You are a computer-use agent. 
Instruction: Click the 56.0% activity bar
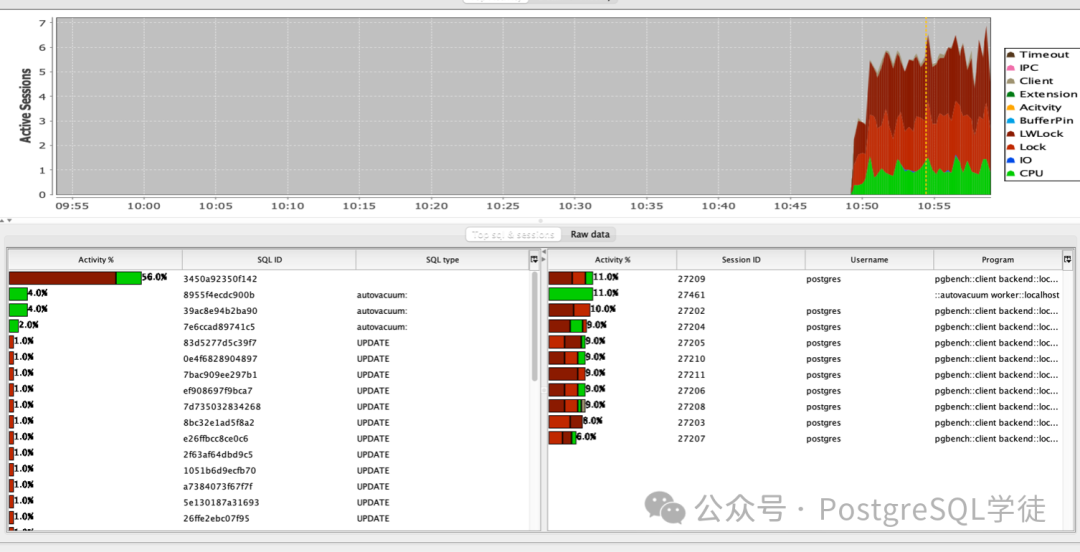[75, 278]
